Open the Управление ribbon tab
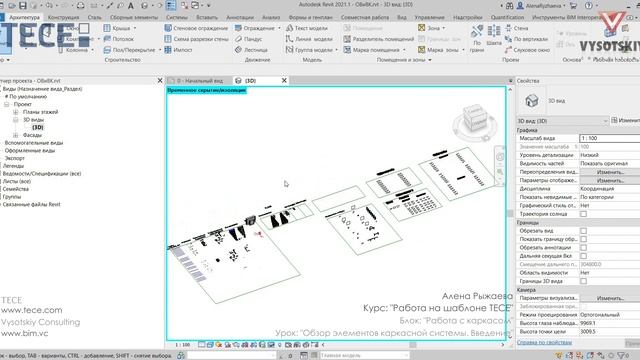This screenshot has width=640, height=360. click(x=429, y=18)
